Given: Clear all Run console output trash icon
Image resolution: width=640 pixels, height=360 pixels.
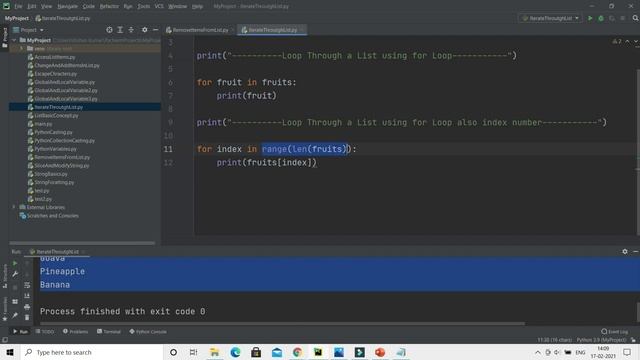Looking at the screenshot, I should pos(27,317).
